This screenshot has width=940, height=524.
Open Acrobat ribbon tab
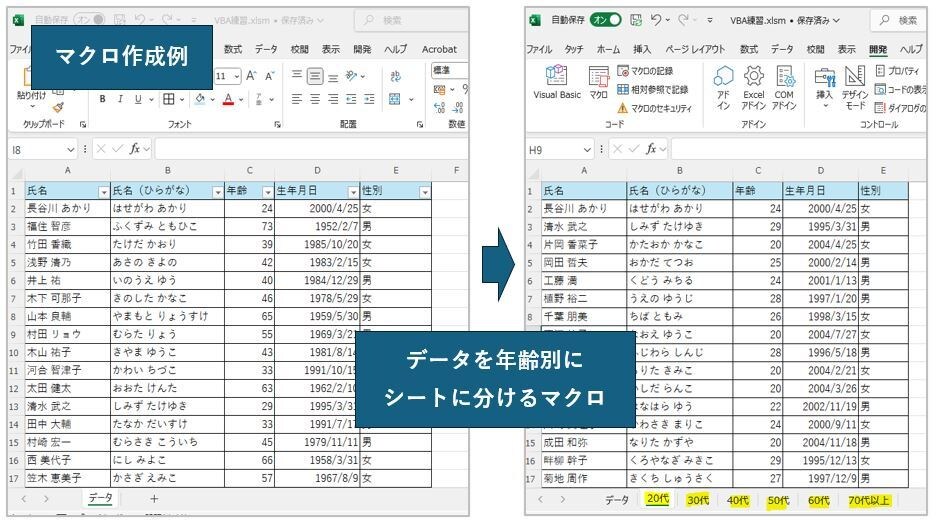click(439, 49)
